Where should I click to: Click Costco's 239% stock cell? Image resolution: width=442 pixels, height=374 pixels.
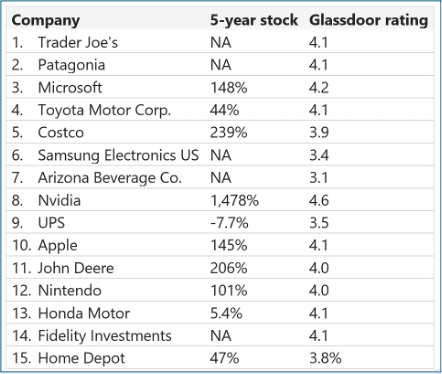point(228,133)
